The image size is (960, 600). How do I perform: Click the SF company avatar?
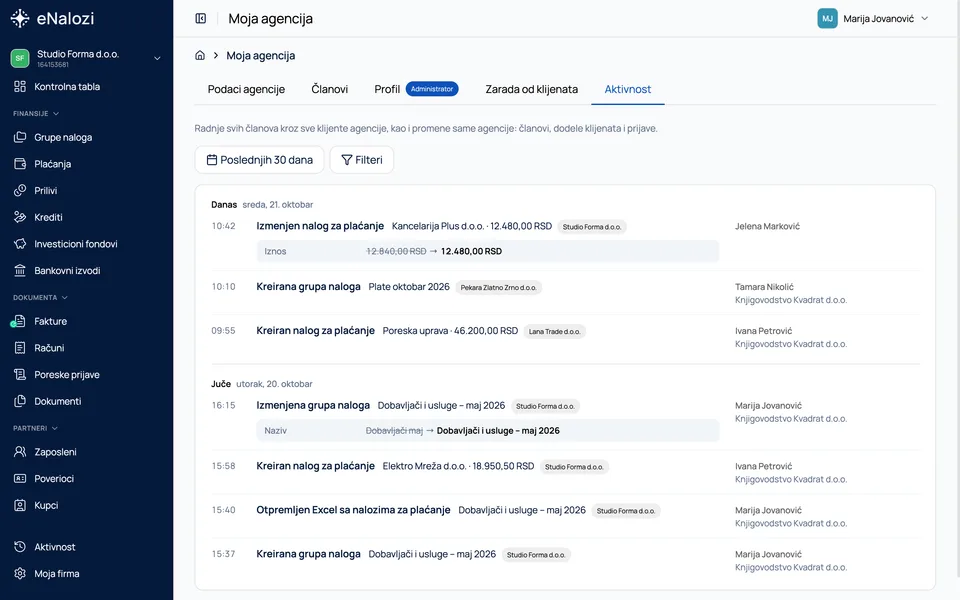pyautogui.click(x=20, y=58)
